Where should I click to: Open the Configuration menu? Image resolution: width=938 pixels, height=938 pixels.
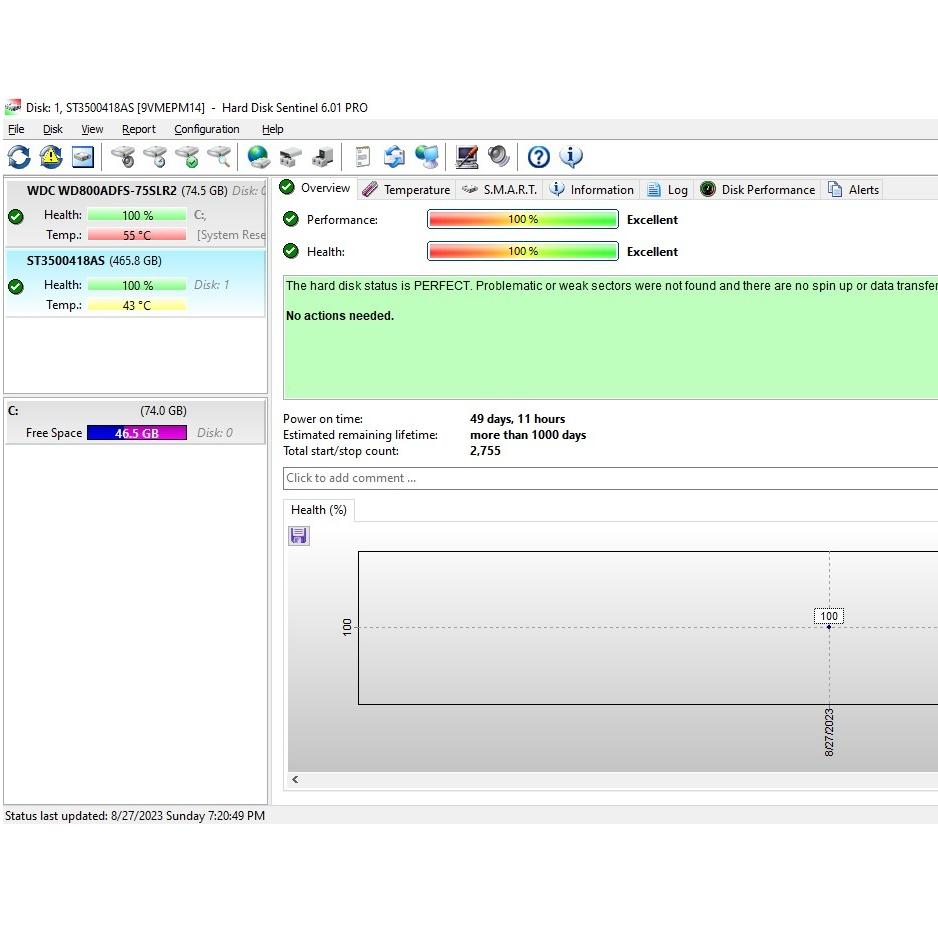point(206,129)
